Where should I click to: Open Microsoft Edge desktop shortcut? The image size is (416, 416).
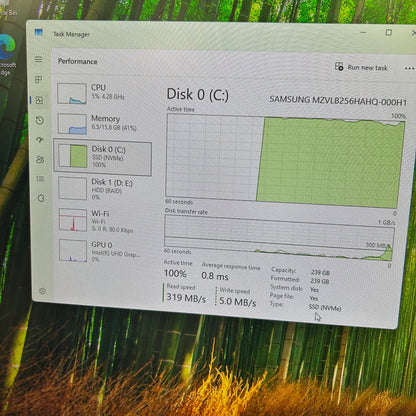point(7,55)
